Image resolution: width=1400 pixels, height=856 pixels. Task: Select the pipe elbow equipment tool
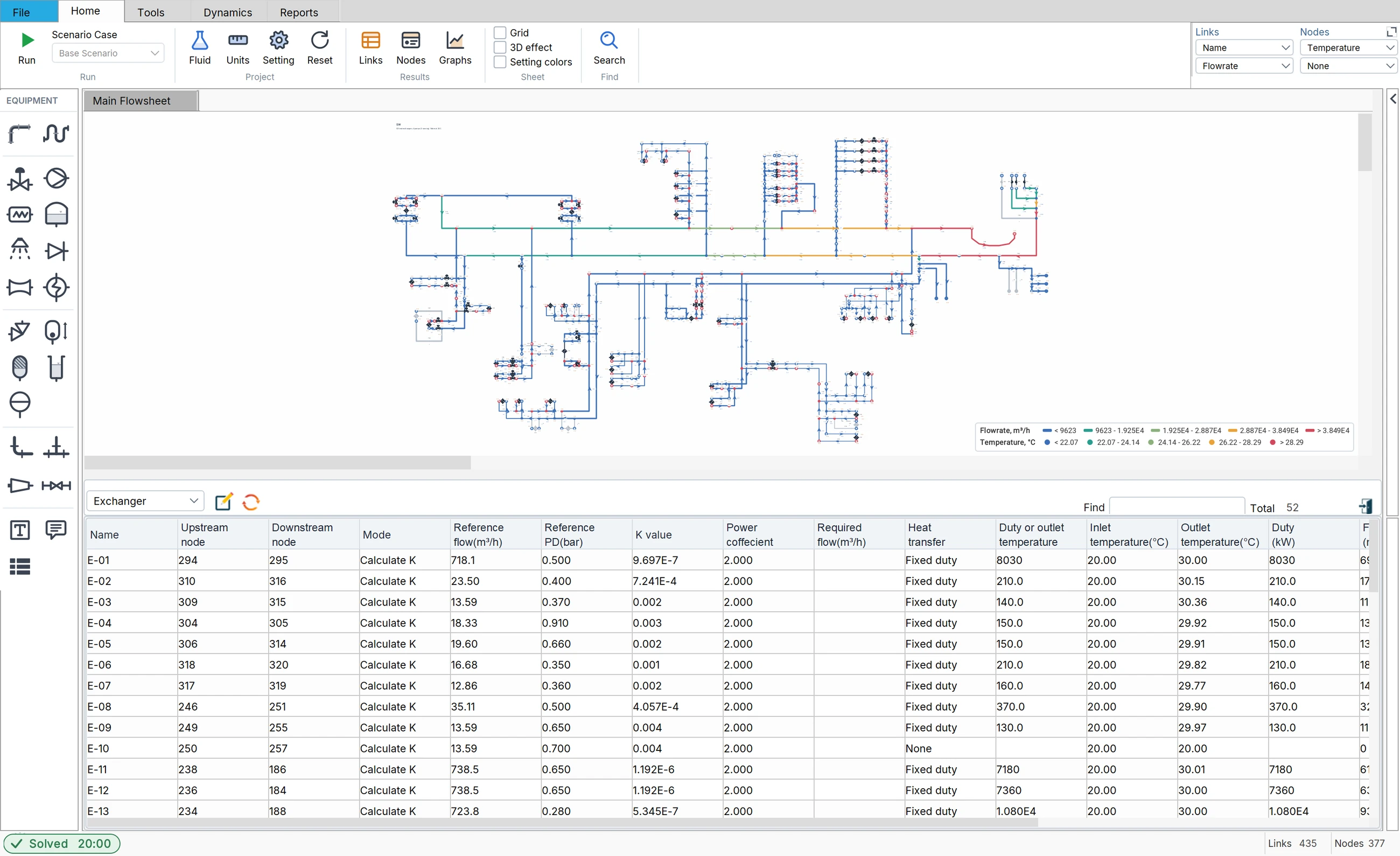coord(19,134)
